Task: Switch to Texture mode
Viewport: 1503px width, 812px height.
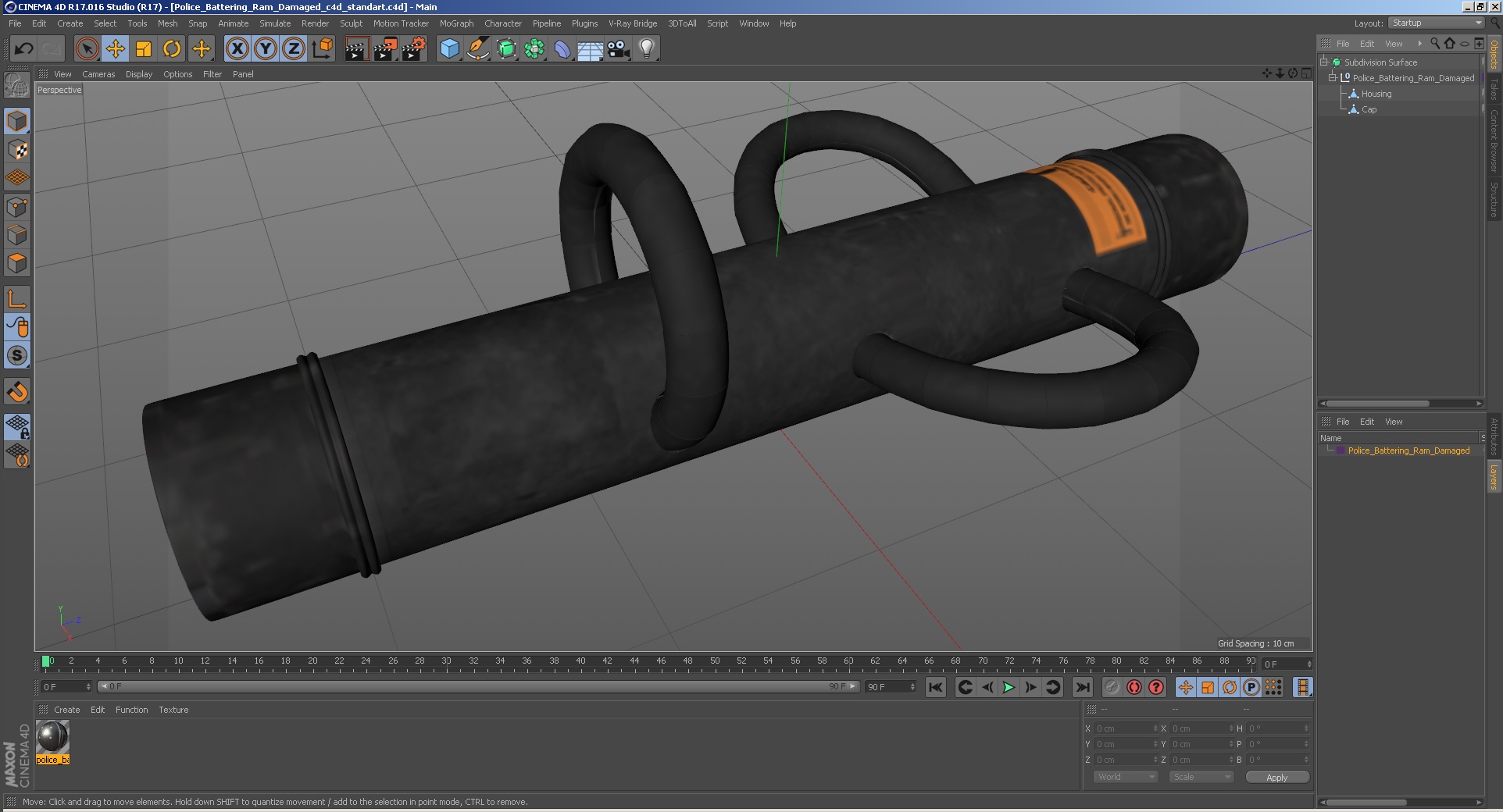Action: click(17, 149)
